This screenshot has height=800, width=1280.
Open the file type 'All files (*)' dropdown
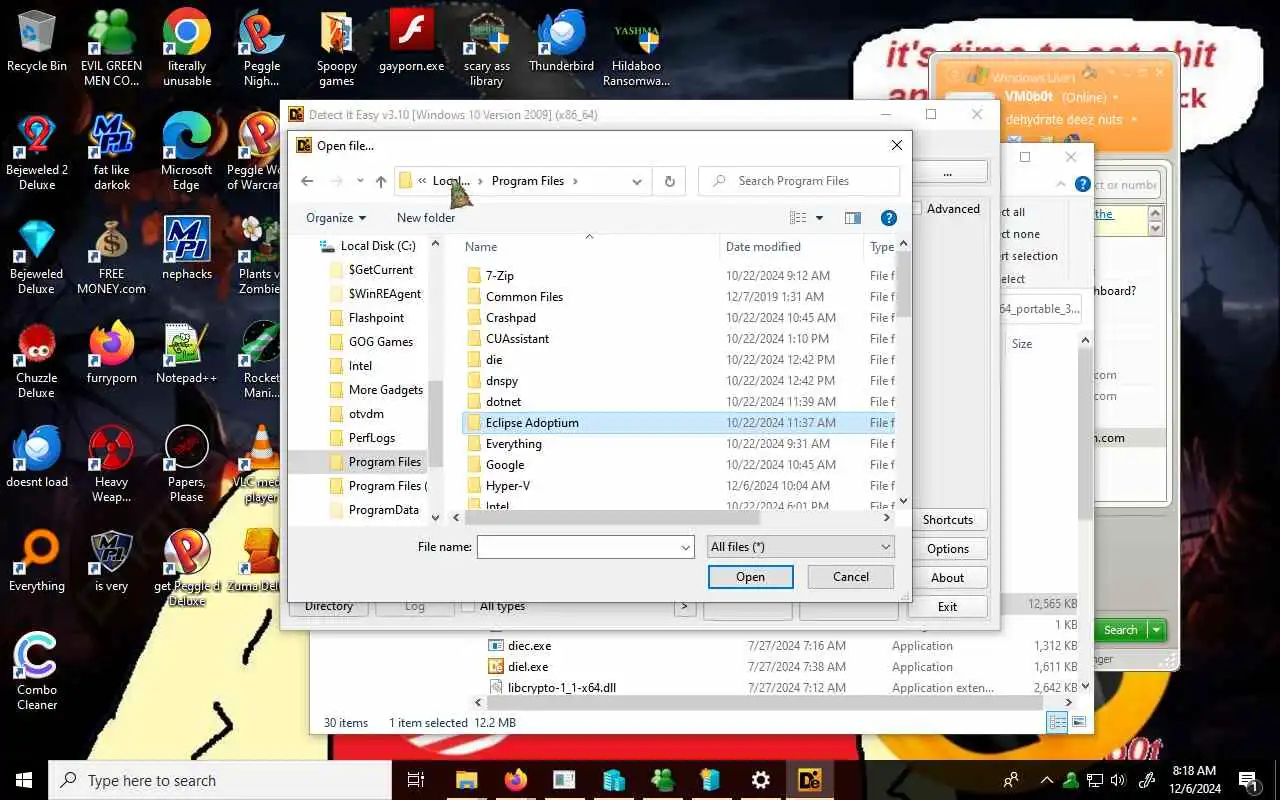tap(800, 547)
